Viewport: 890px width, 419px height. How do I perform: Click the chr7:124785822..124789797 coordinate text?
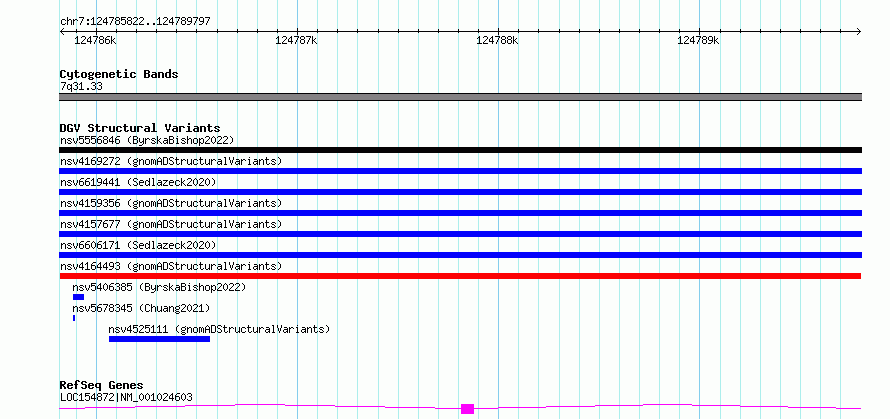tap(135, 22)
